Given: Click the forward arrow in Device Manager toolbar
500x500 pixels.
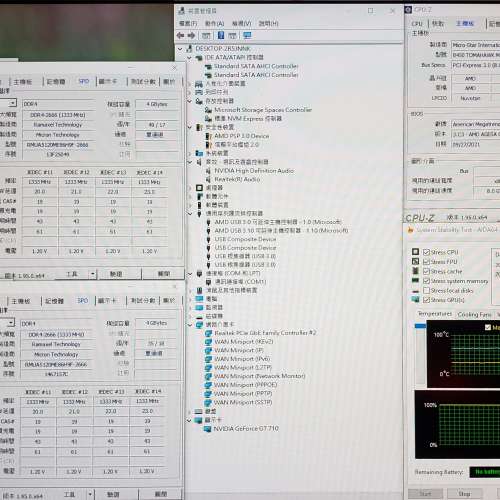Looking at the screenshot, I should (x=192, y=35).
